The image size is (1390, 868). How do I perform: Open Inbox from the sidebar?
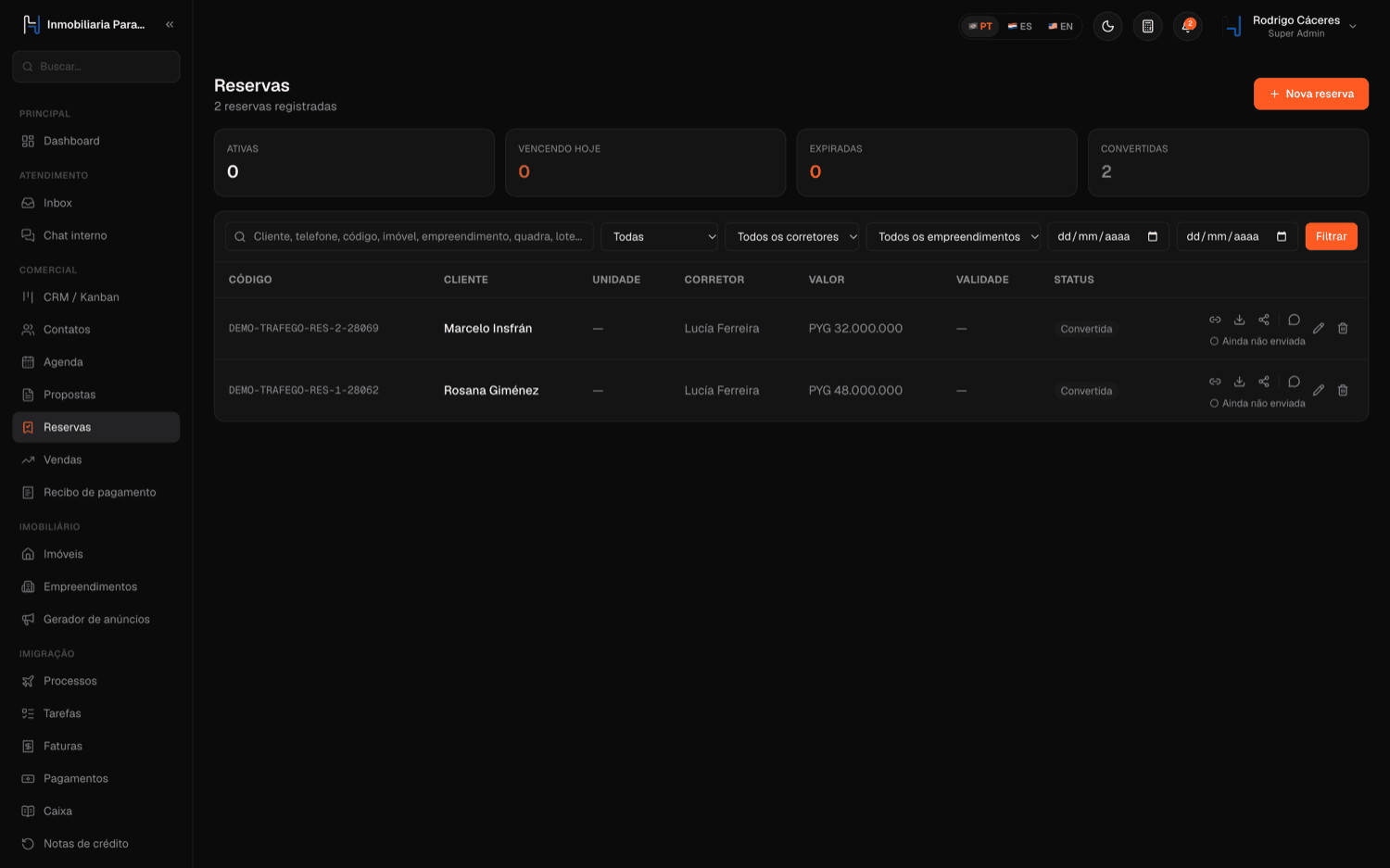pos(96,203)
